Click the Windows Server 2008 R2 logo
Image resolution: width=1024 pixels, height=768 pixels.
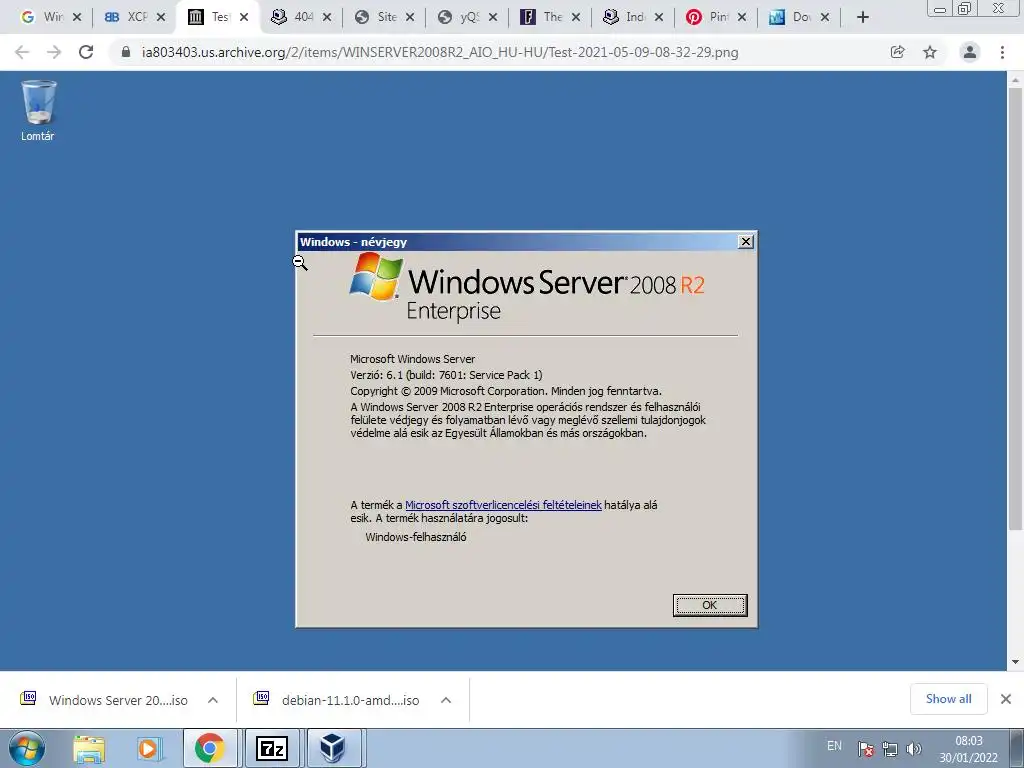click(x=527, y=287)
